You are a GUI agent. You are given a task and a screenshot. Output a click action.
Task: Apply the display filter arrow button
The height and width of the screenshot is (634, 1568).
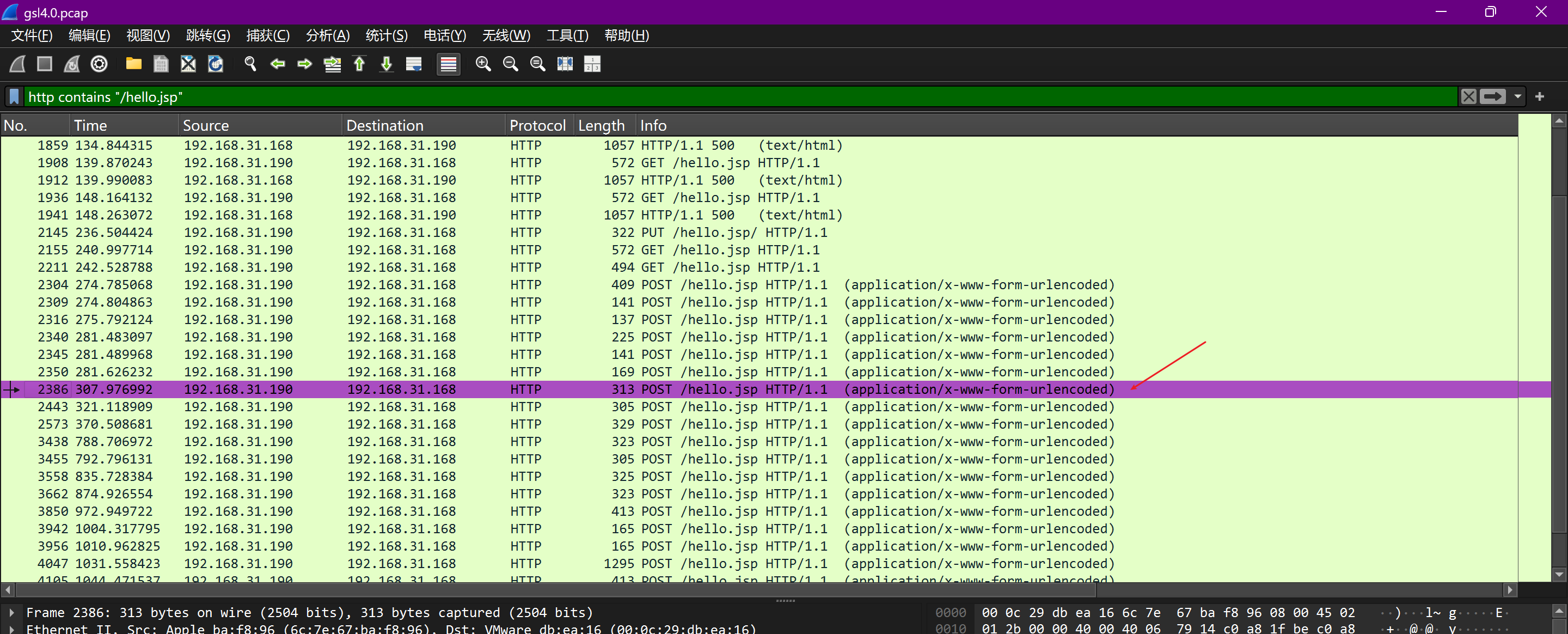coord(1492,97)
